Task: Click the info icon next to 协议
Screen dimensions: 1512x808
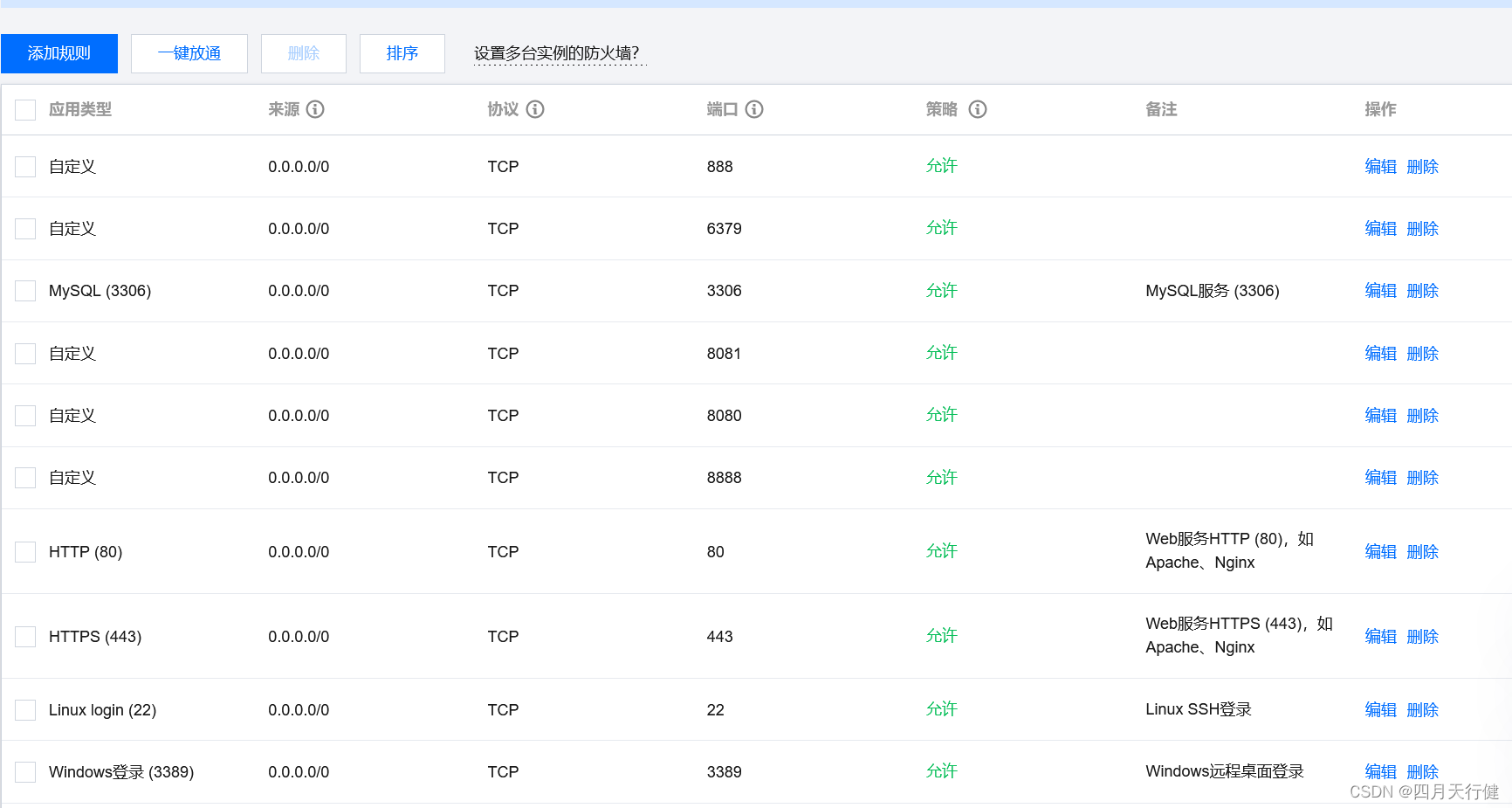Action: tap(535, 109)
